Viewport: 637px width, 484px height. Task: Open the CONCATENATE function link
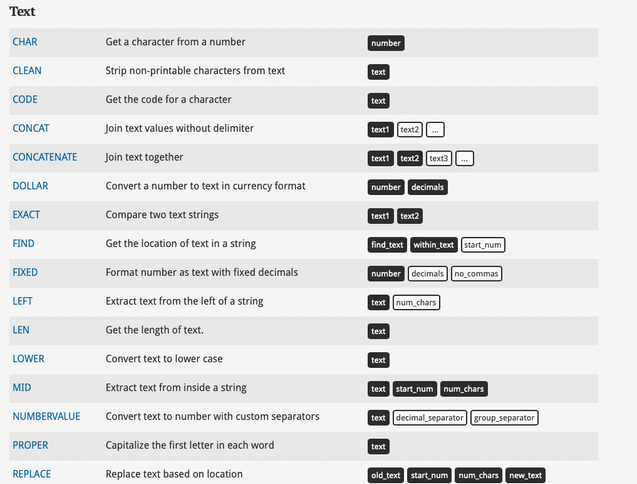pos(45,157)
